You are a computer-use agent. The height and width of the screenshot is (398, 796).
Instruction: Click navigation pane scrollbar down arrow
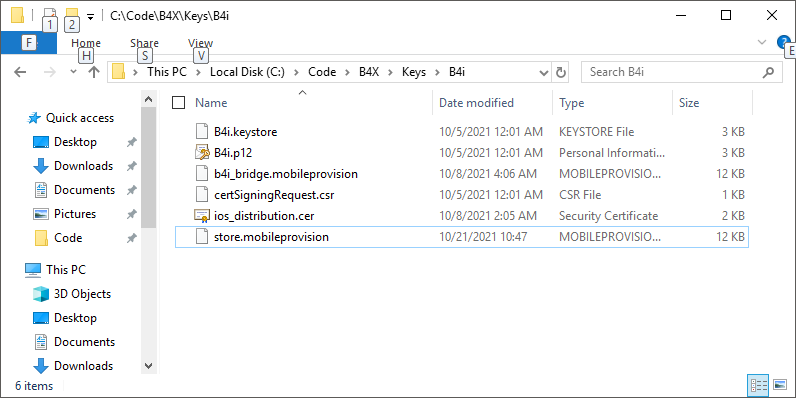[x=148, y=366]
